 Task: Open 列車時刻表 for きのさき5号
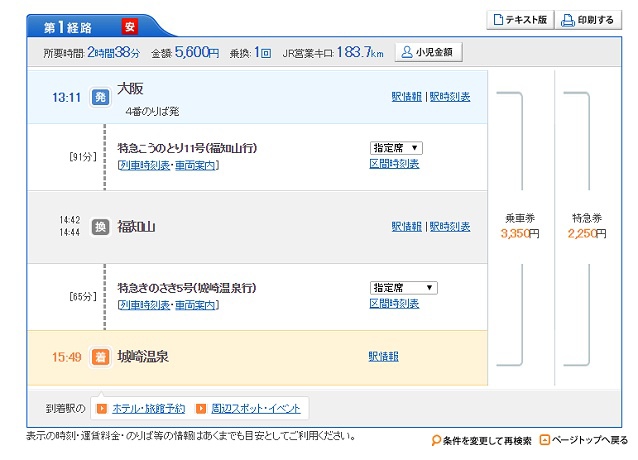(144, 305)
